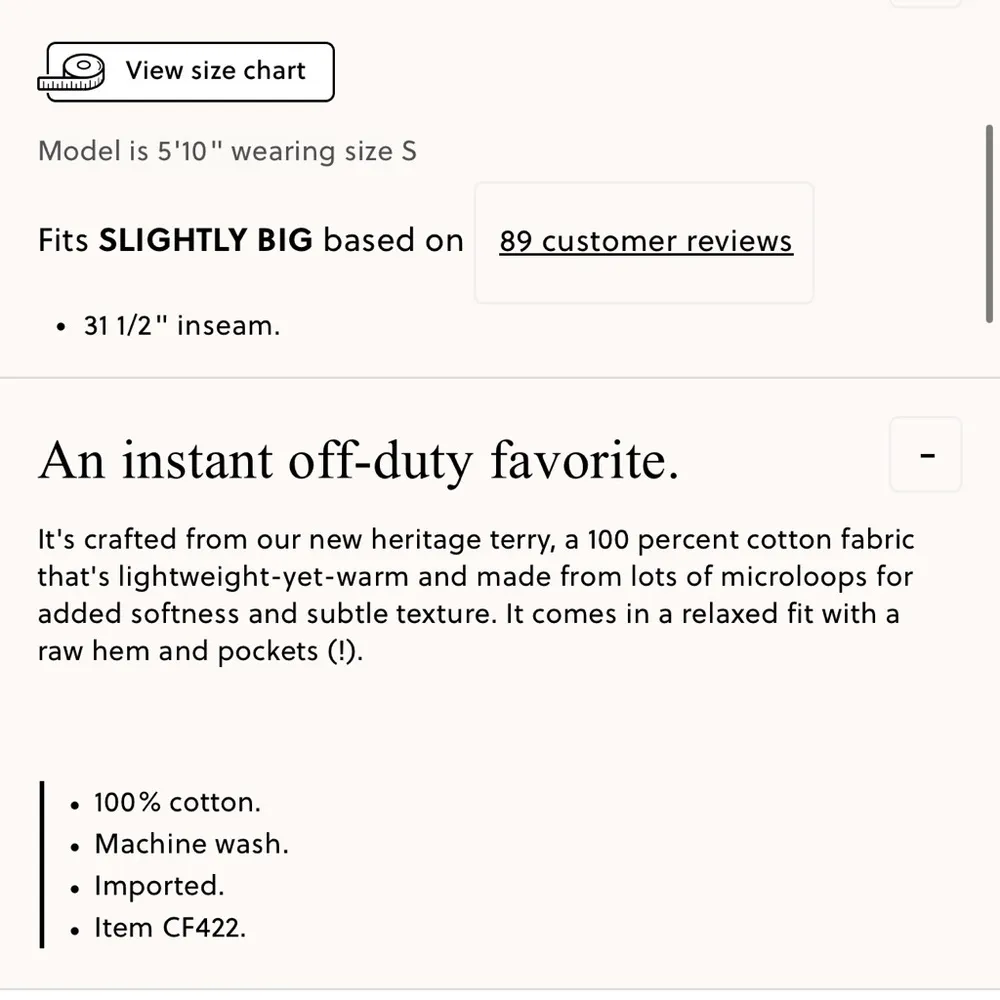Image resolution: width=1000 pixels, height=1000 pixels.
Task: Click the "An instant off-duty favorite." heading
Action: pyautogui.click(x=358, y=461)
